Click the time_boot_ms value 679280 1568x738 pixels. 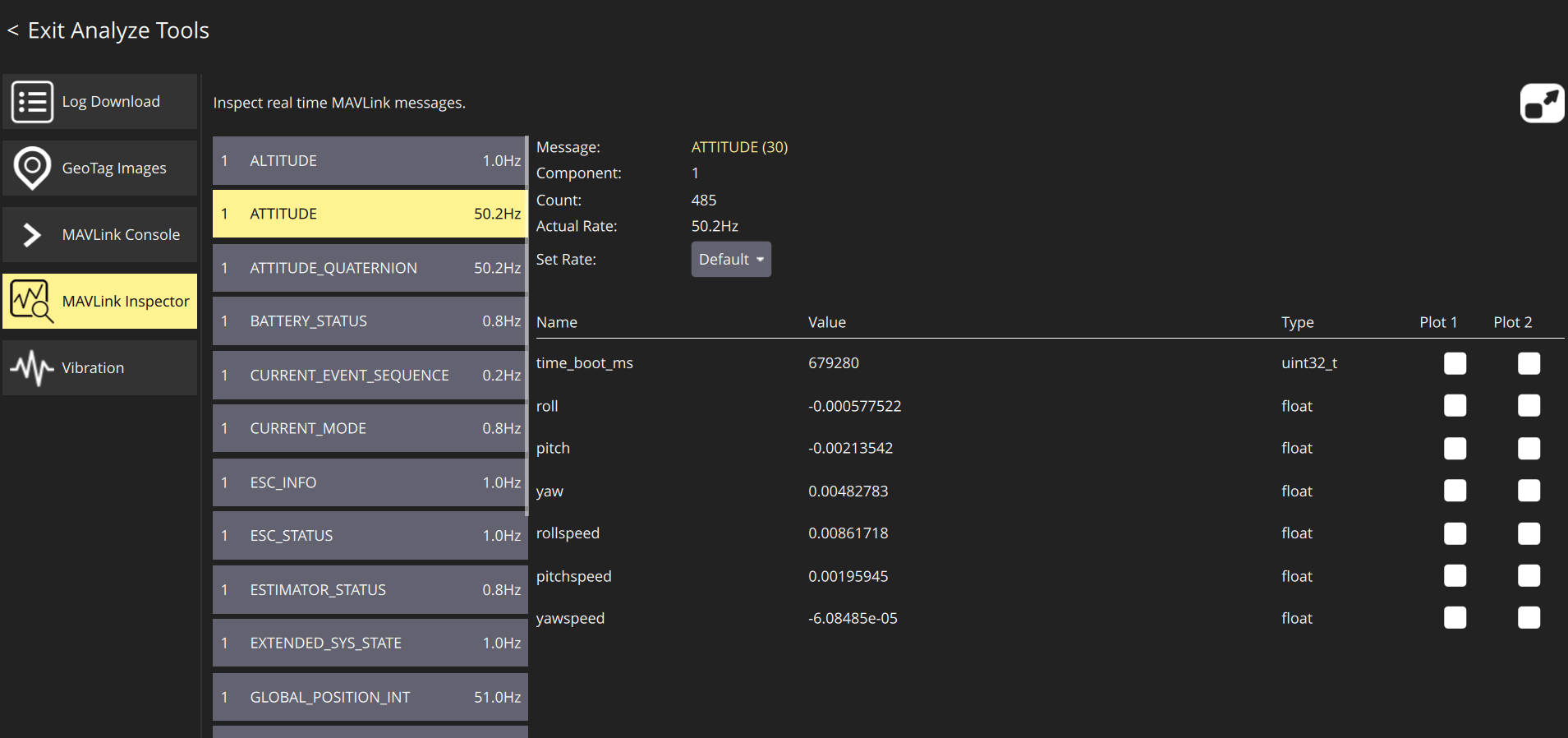pyautogui.click(x=834, y=363)
